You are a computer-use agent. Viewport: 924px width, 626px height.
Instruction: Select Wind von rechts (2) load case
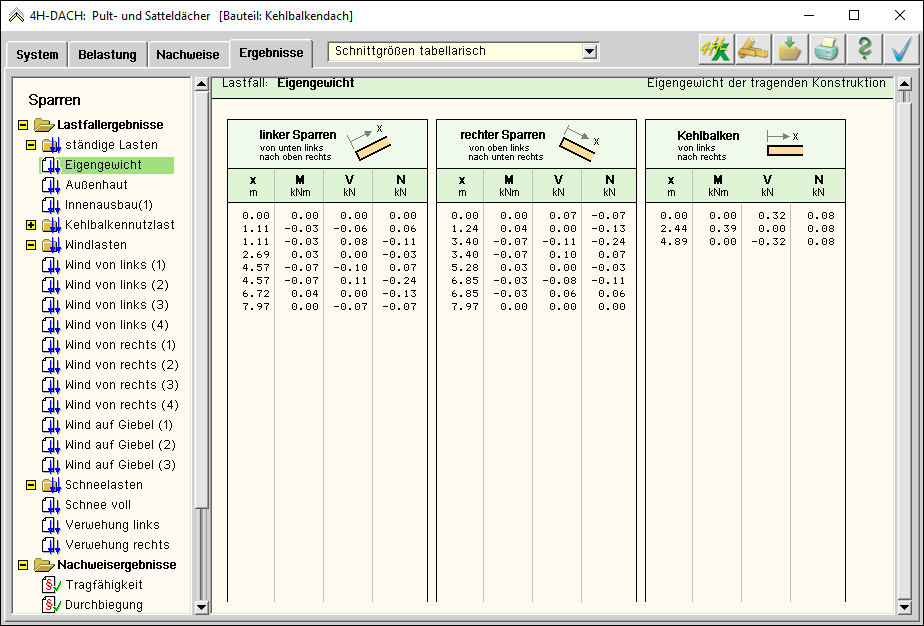tap(121, 365)
